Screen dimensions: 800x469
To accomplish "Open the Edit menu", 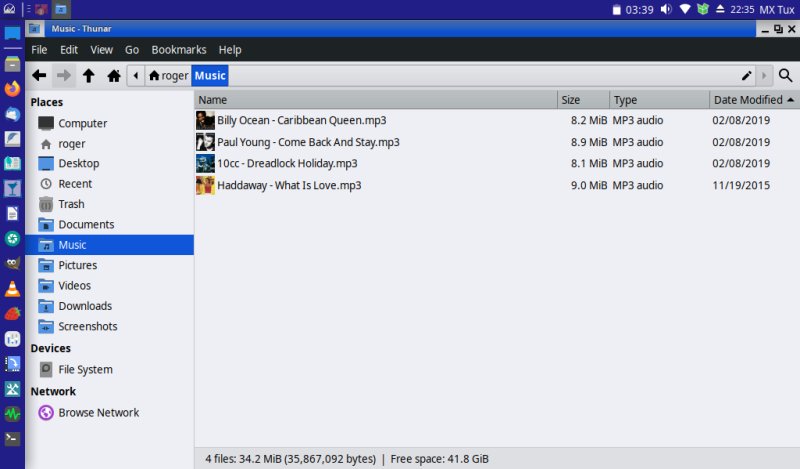I will click(69, 50).
